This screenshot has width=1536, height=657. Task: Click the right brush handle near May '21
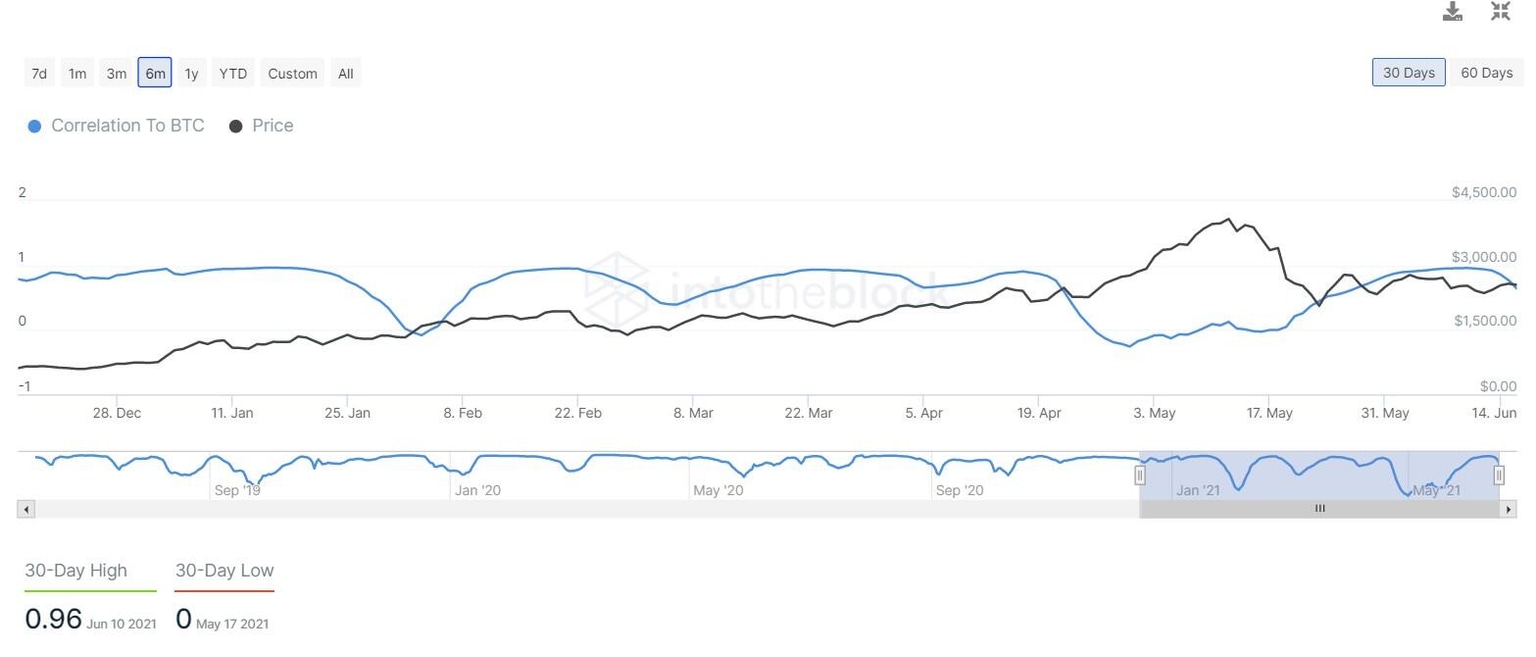pyautogui.click(x=1497, y=475)
